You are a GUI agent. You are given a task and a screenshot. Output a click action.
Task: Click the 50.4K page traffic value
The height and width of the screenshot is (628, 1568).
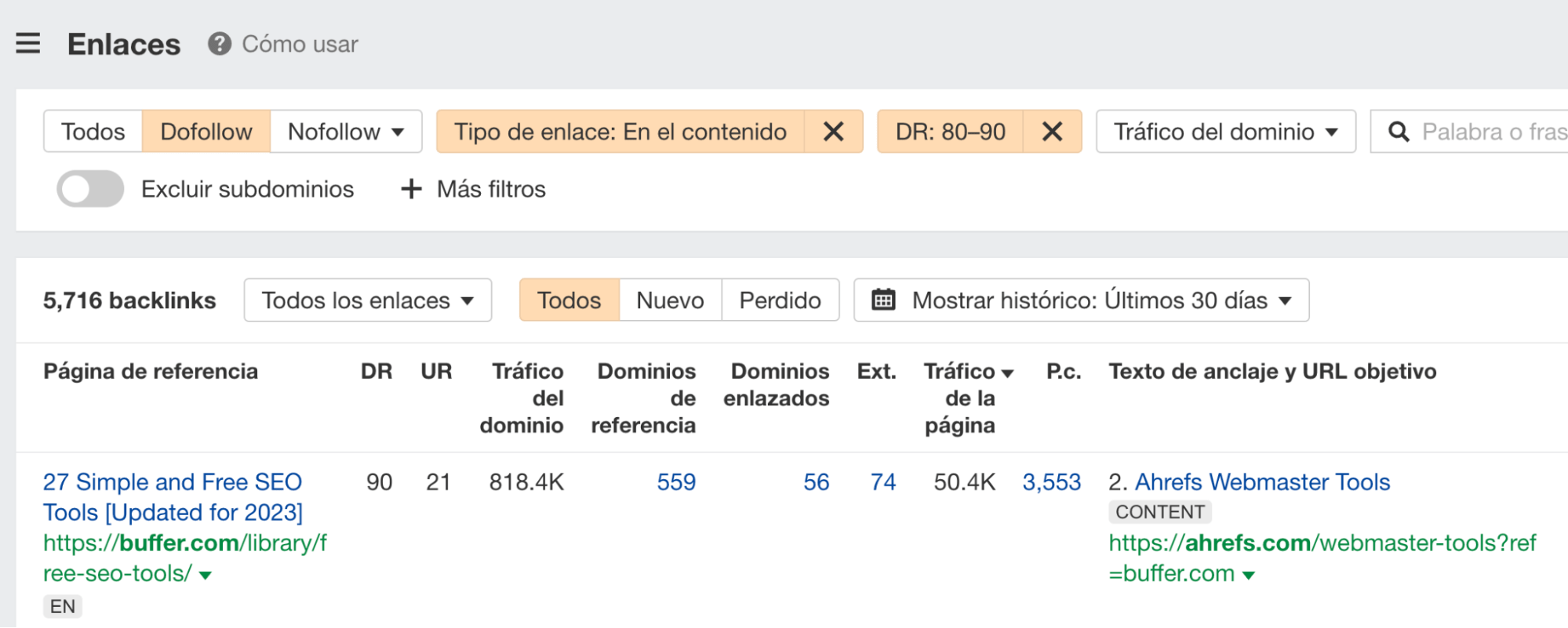(965, 482)
